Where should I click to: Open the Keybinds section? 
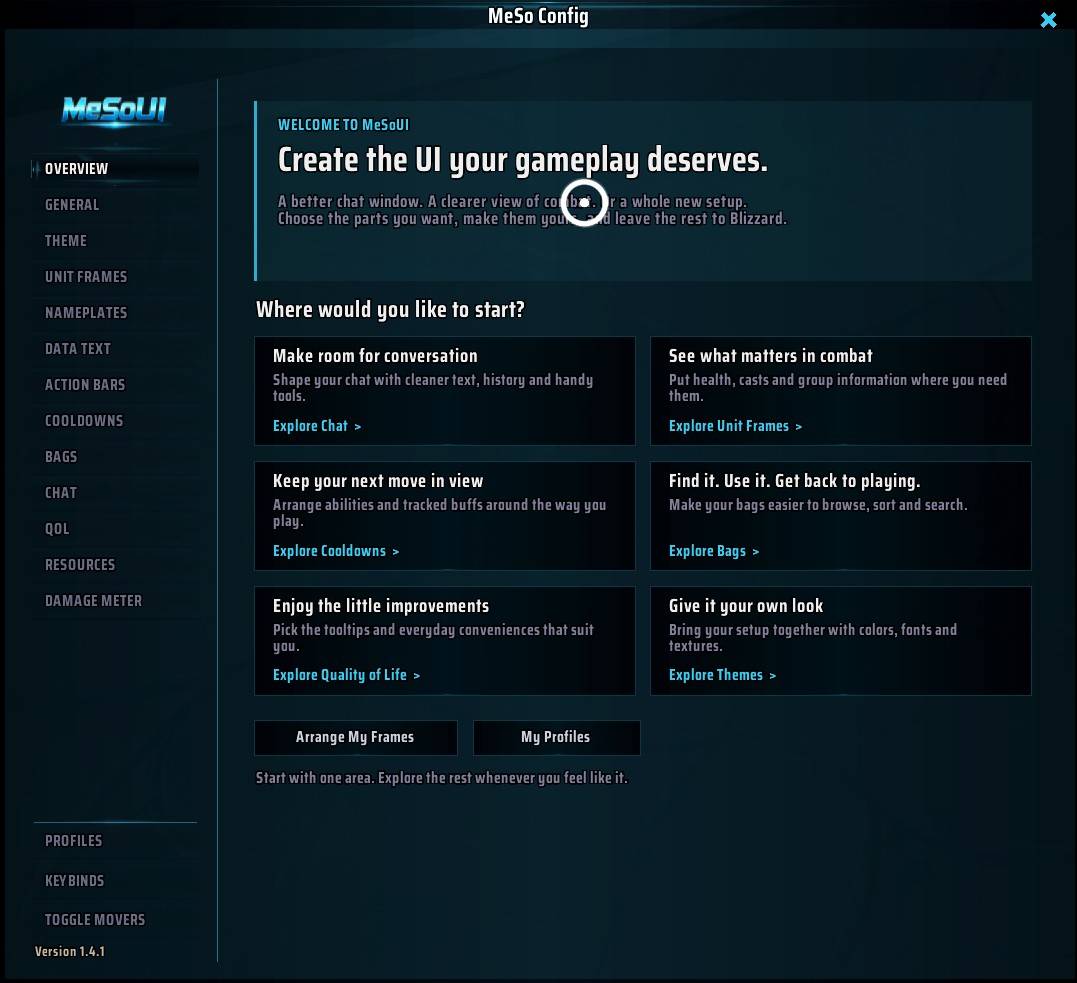(115, 881)
